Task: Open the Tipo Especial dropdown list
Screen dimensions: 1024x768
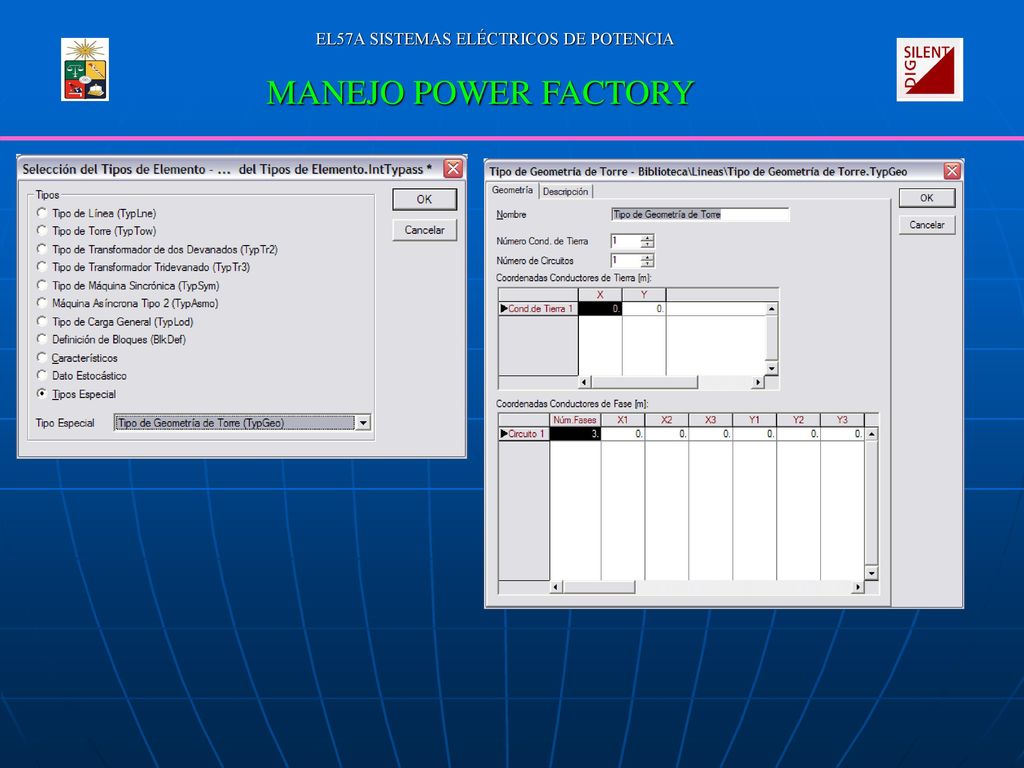Action: tap(363, 423)
